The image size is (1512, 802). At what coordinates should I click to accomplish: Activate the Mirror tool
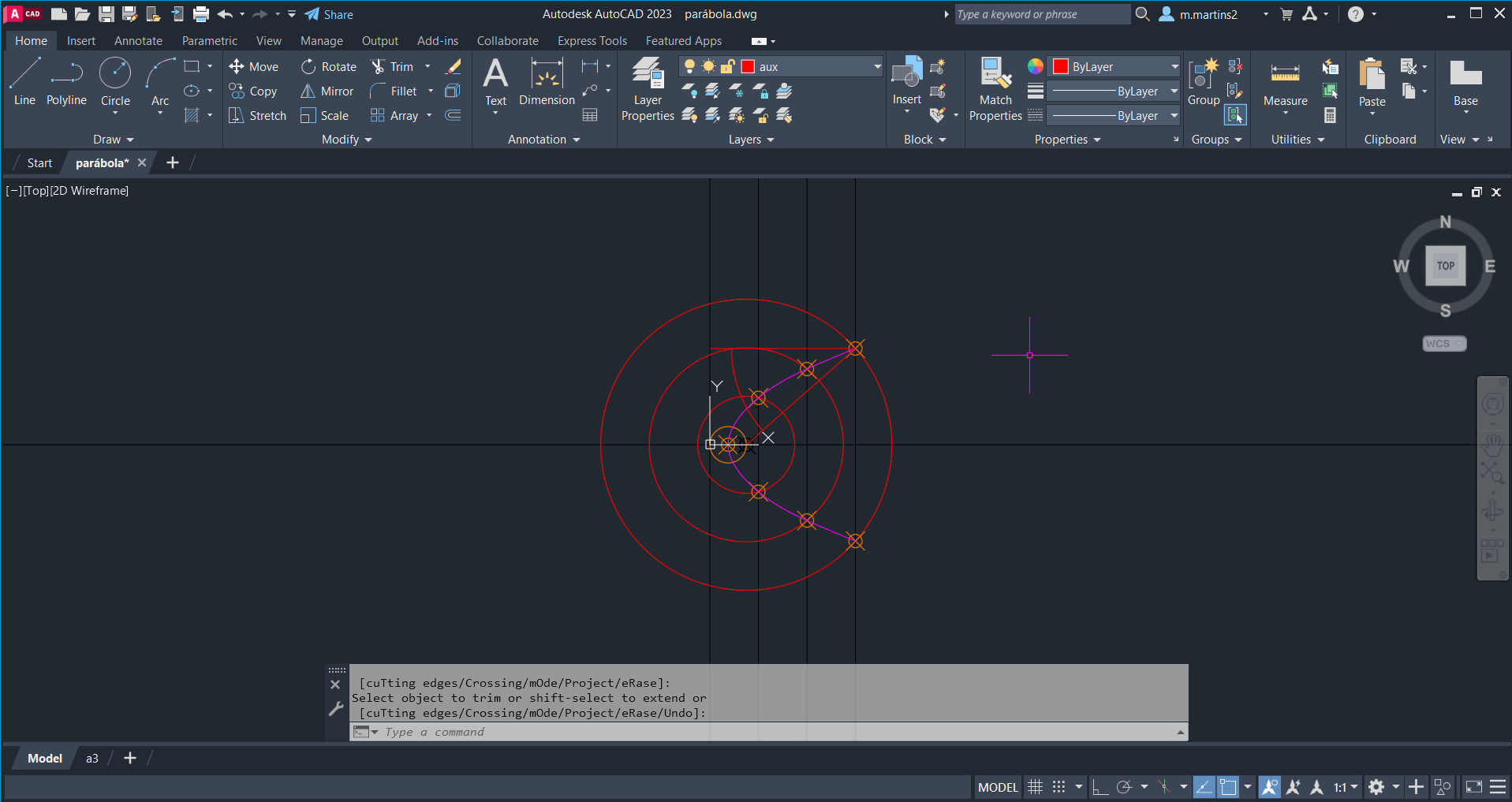coord(327,91)
